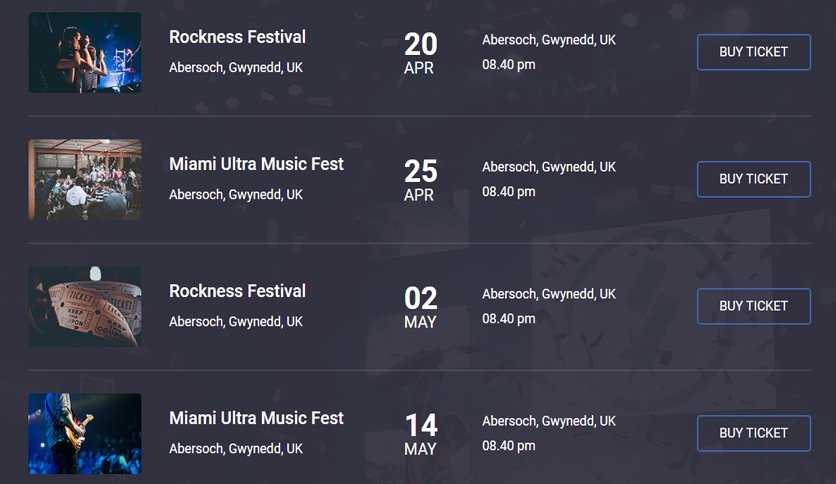
Task: Select the 02 MAY date label
Action: point(420,307)
